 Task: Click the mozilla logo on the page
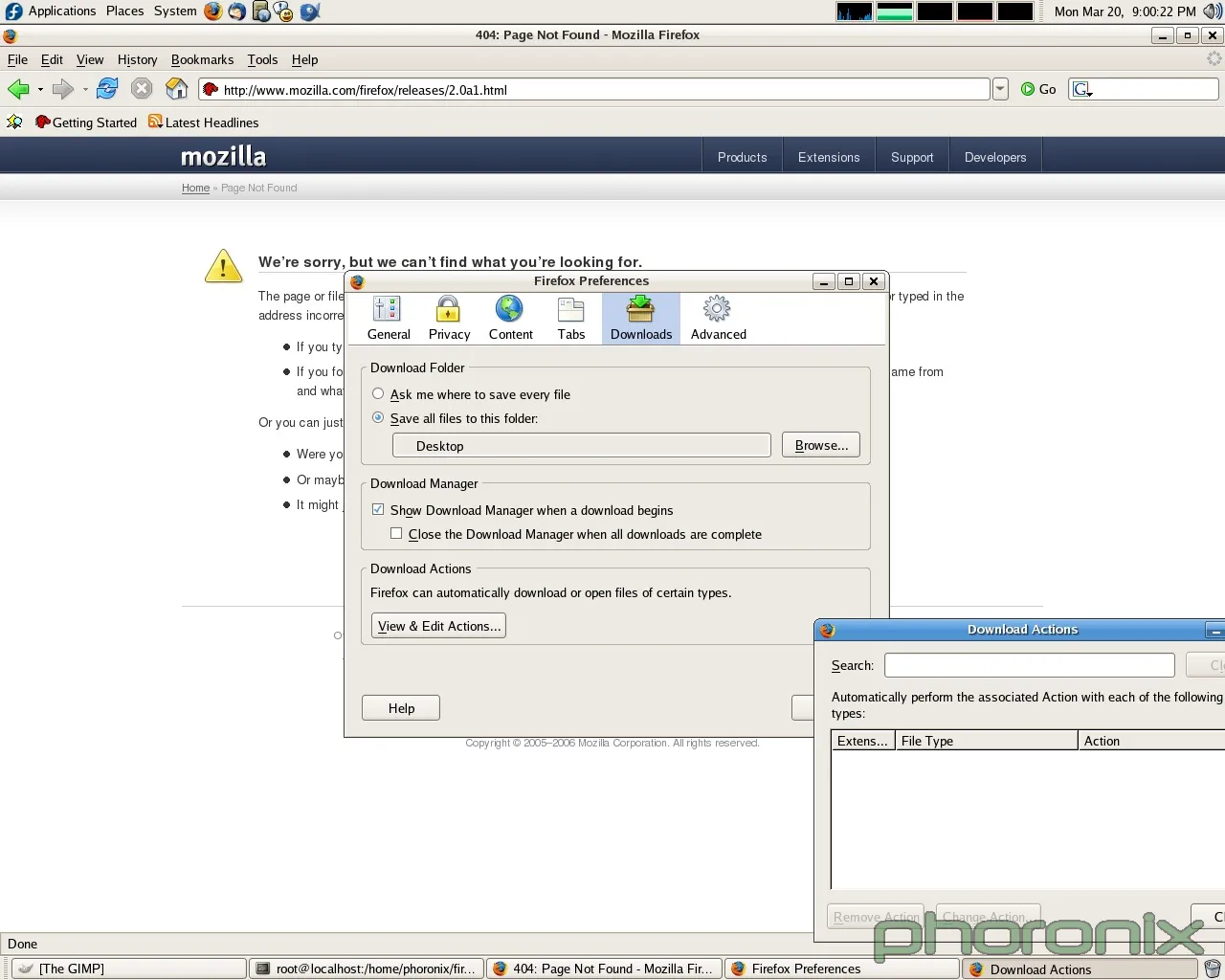point(224,156)
